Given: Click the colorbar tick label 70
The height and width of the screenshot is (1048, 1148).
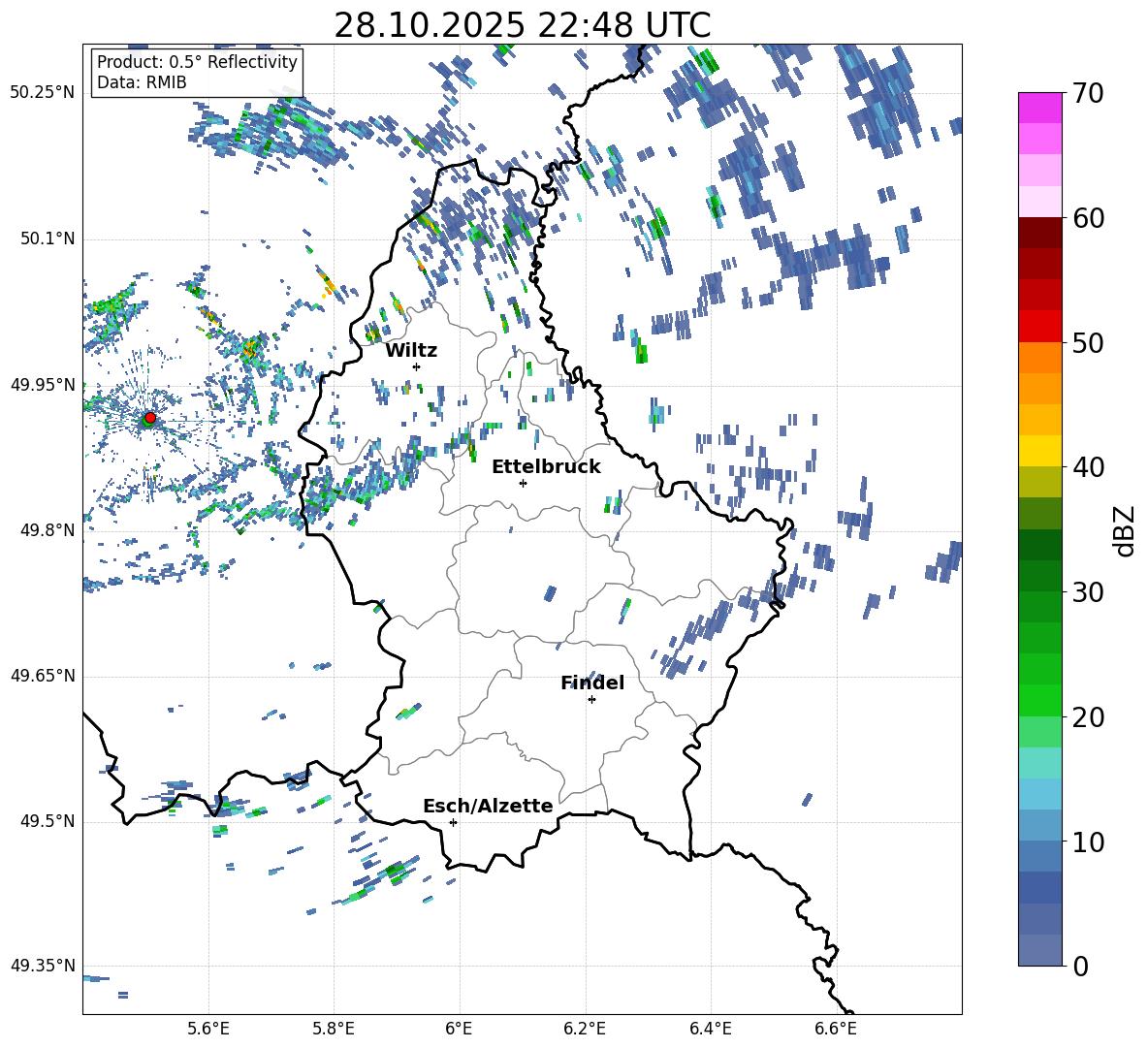Looking at the screenshot, I should click(1087, 94).
